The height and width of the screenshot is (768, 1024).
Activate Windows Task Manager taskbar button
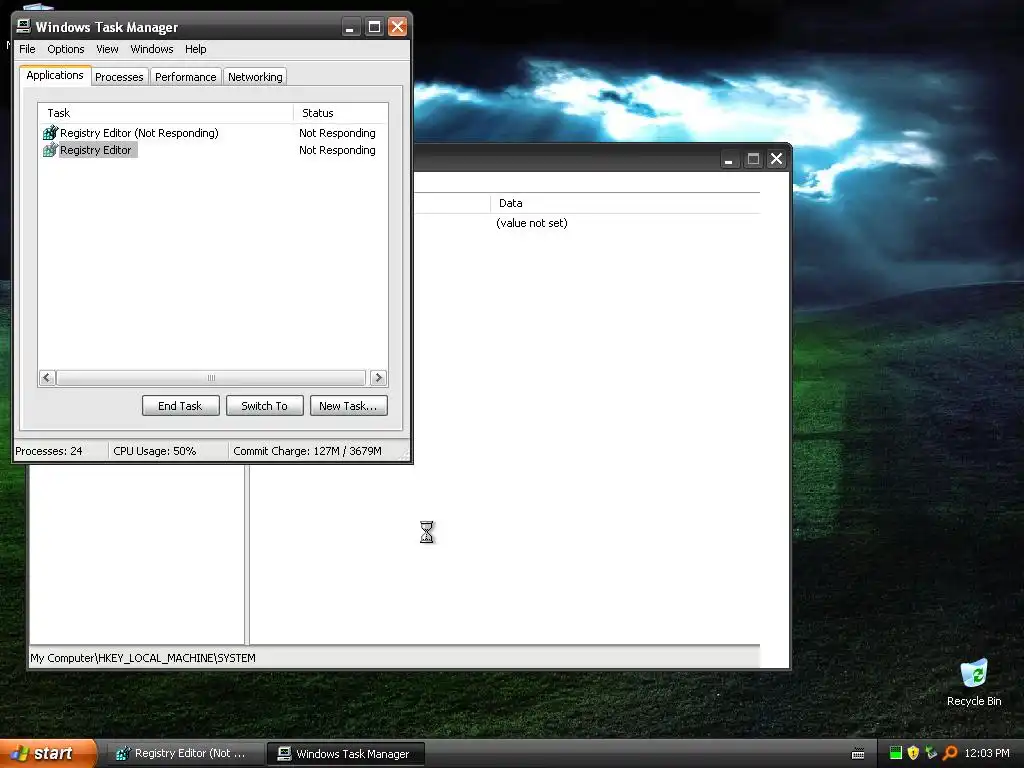click(x=345, y=754)
